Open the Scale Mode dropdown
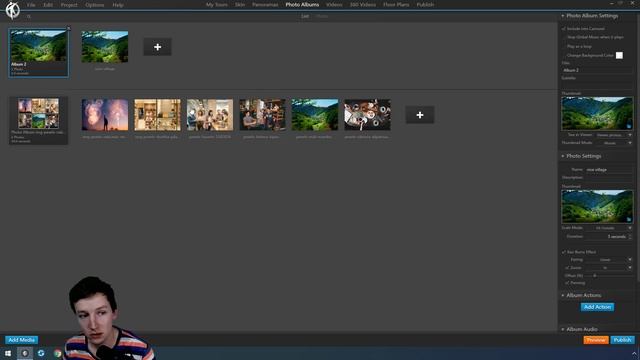Image resolution: width=640 pixels, height=360 pixels. pyautogui.click(x=609, y=228)
